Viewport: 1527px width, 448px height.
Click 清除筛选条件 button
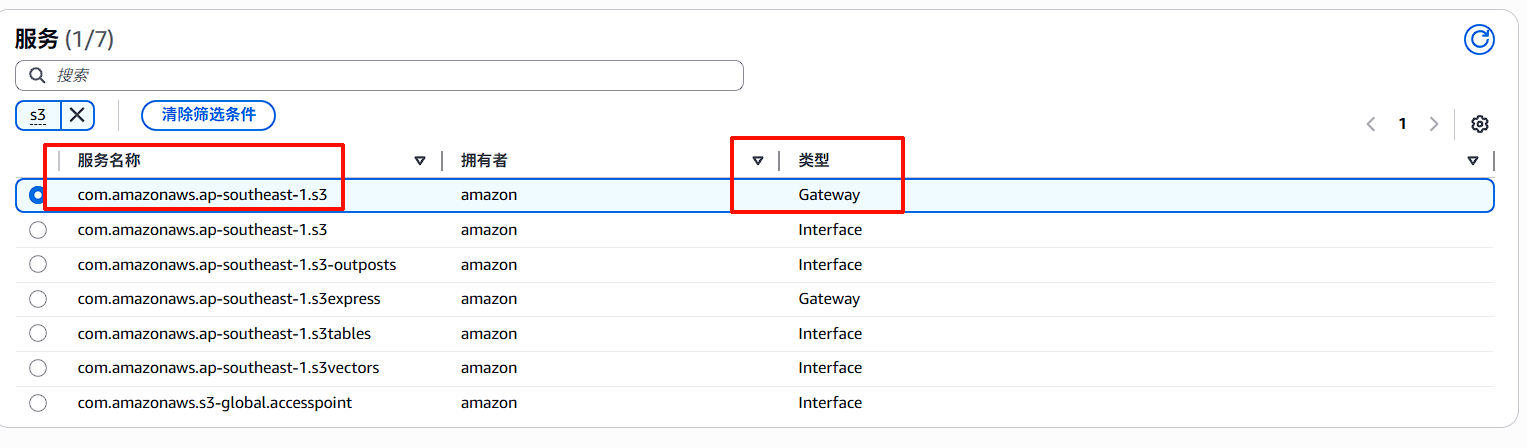[209, 115]
